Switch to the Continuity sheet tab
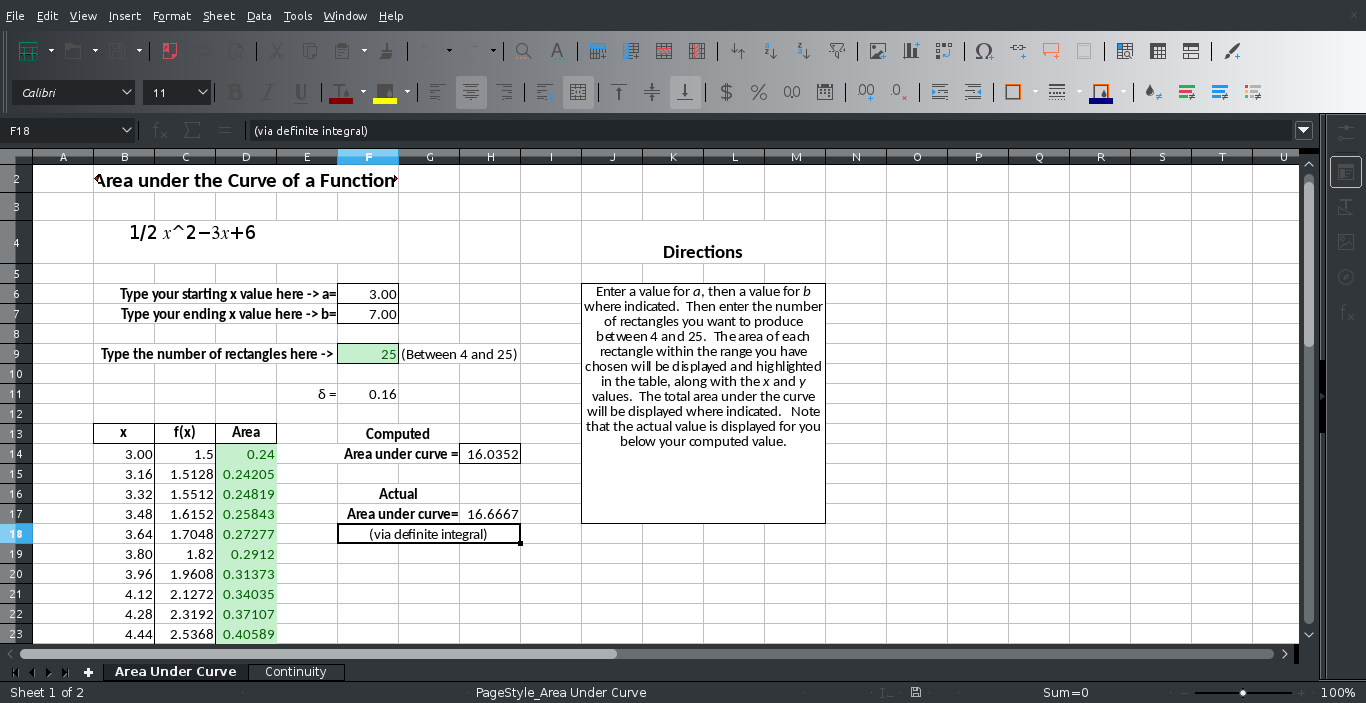Screen dimensions: 1366x703 point(295,672)
